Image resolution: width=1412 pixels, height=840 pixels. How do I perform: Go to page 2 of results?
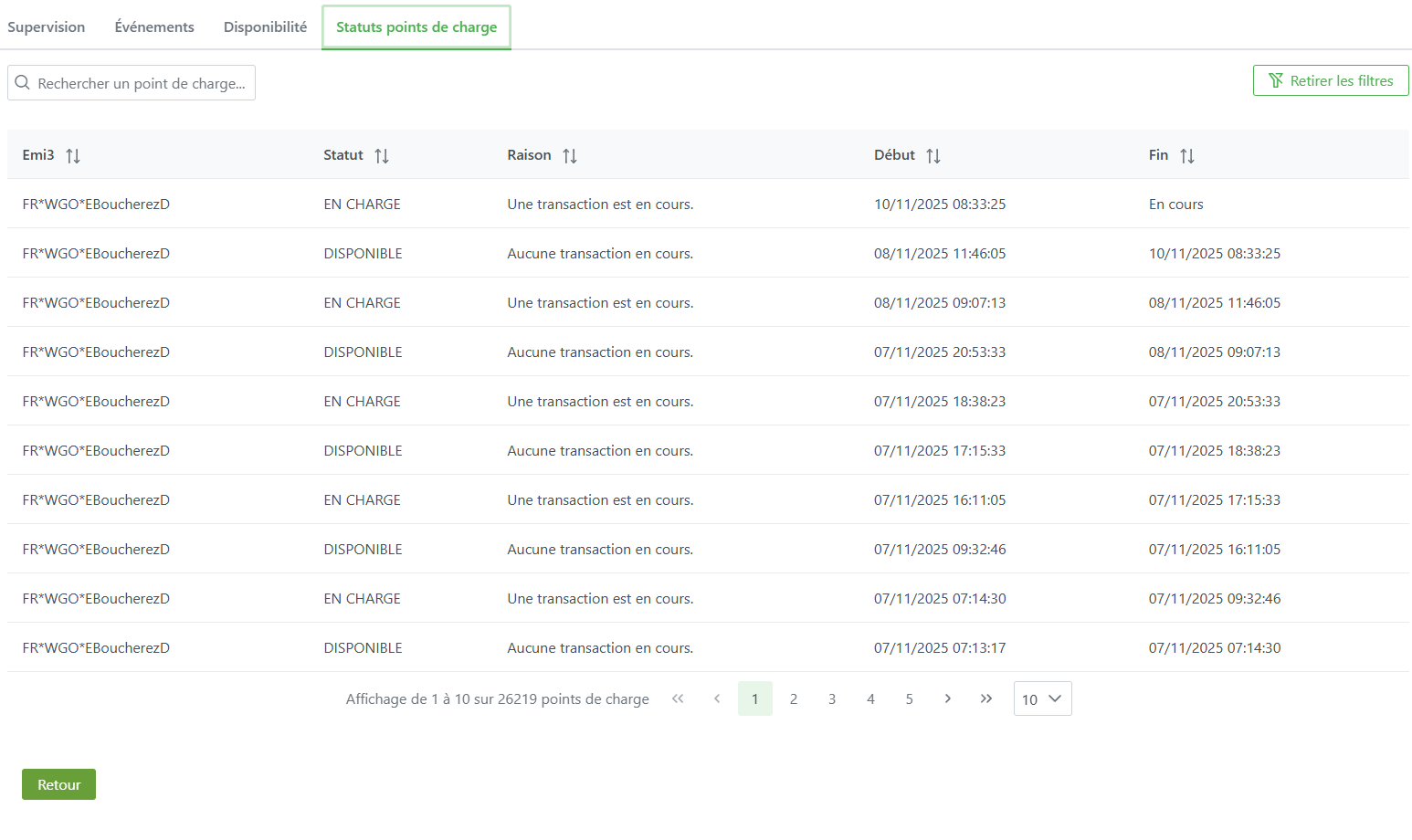click(794, 698)
